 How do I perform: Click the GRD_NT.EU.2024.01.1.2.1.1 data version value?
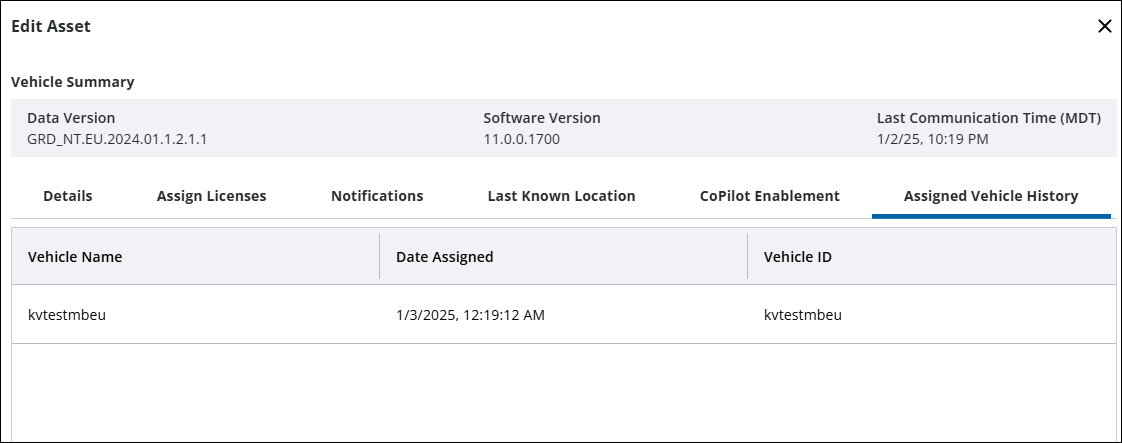(117, 139)
